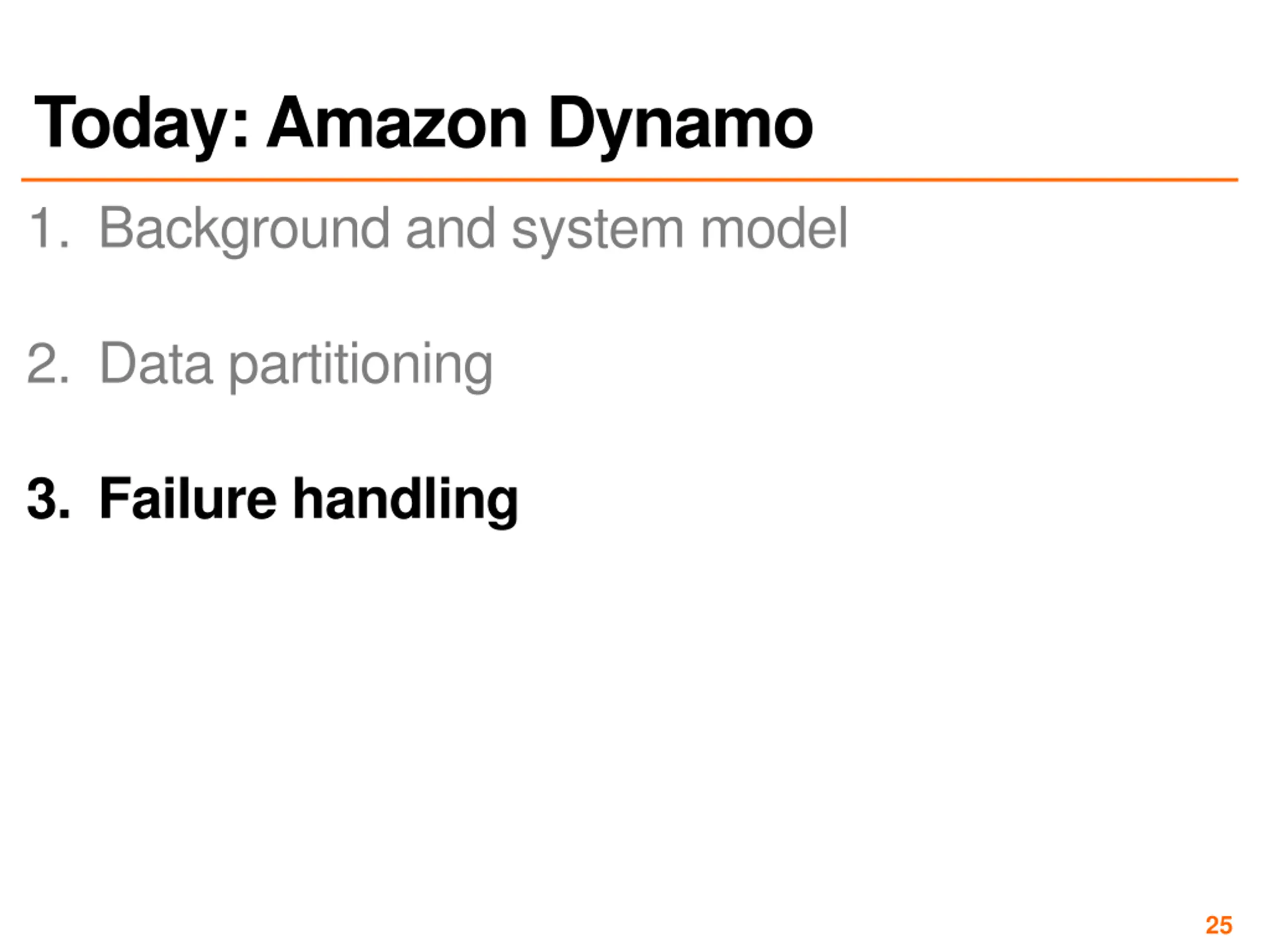Select the word "Data" in item two
1270x952 pixels.
(x=156, y=364)
